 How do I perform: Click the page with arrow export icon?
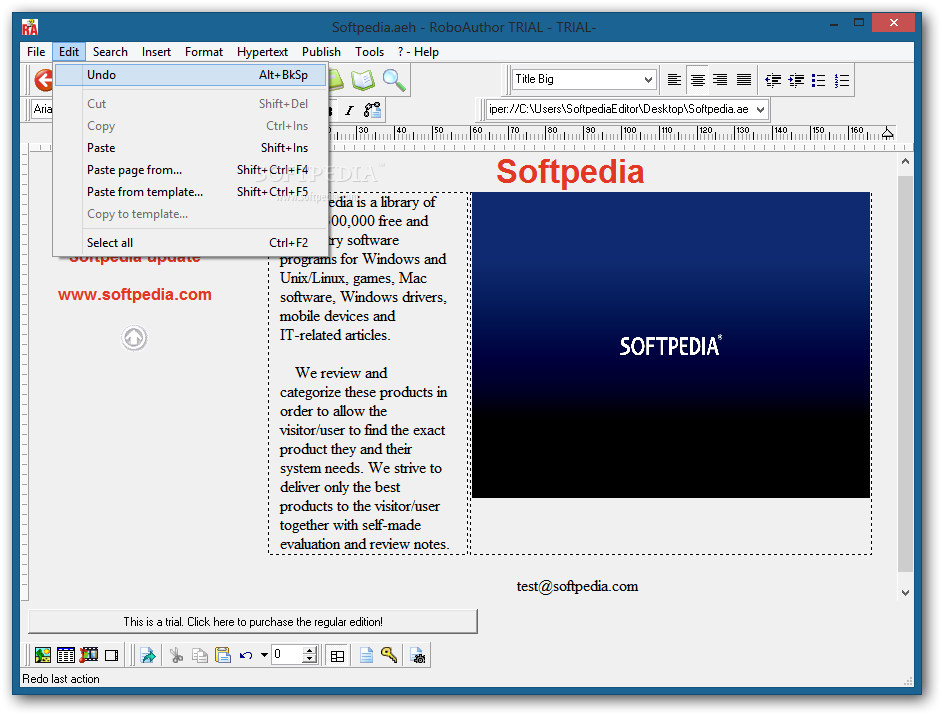click(x=148, y=656)
